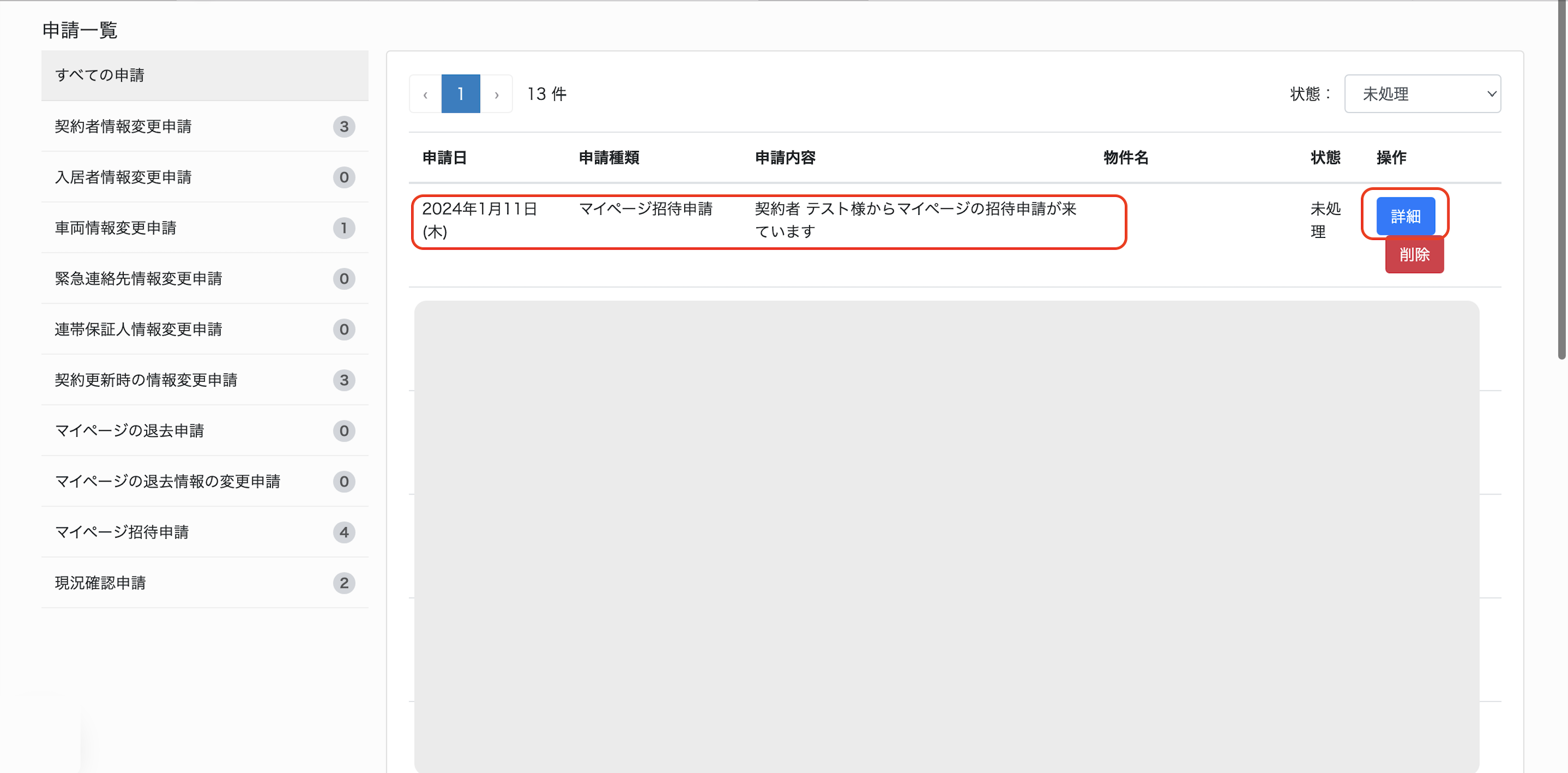Click the 申請内容 column header
Viewport: 1568px width, 773px height.
coord(785,158)
